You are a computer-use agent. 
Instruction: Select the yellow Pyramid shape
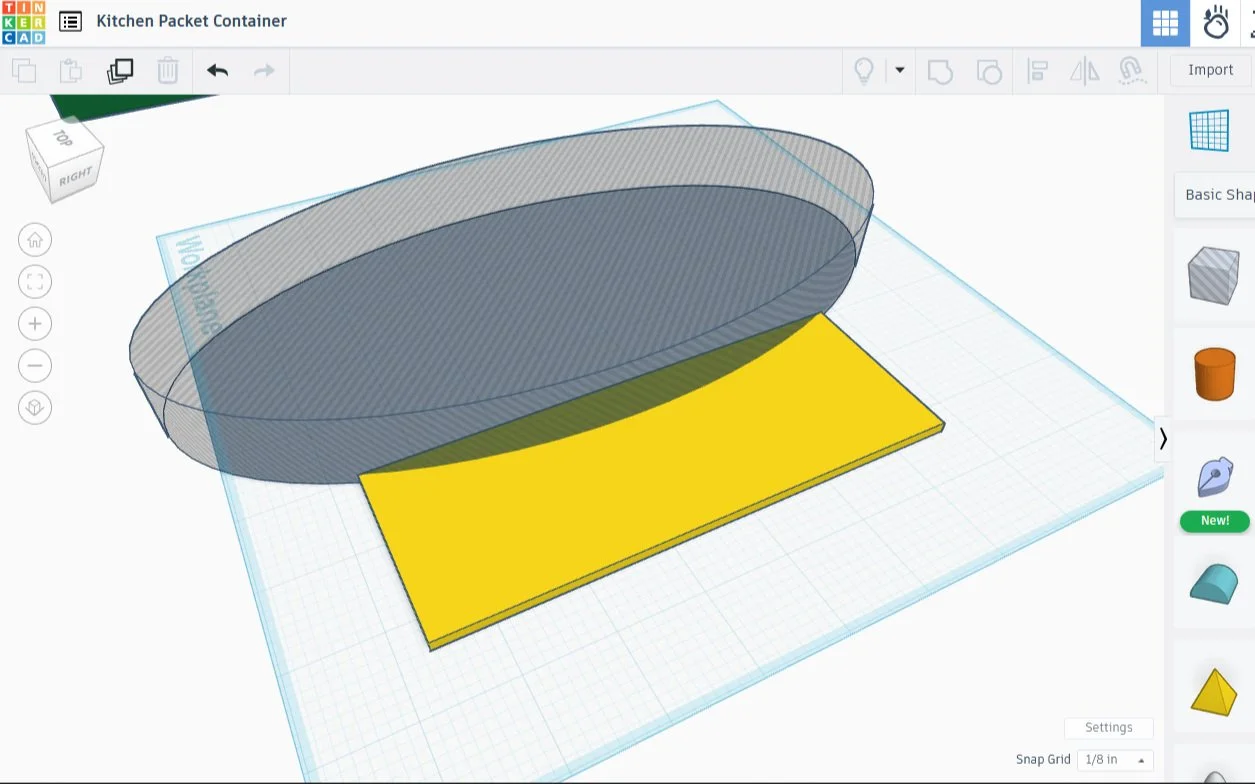pyautogui.click(x=1214, y=692)
